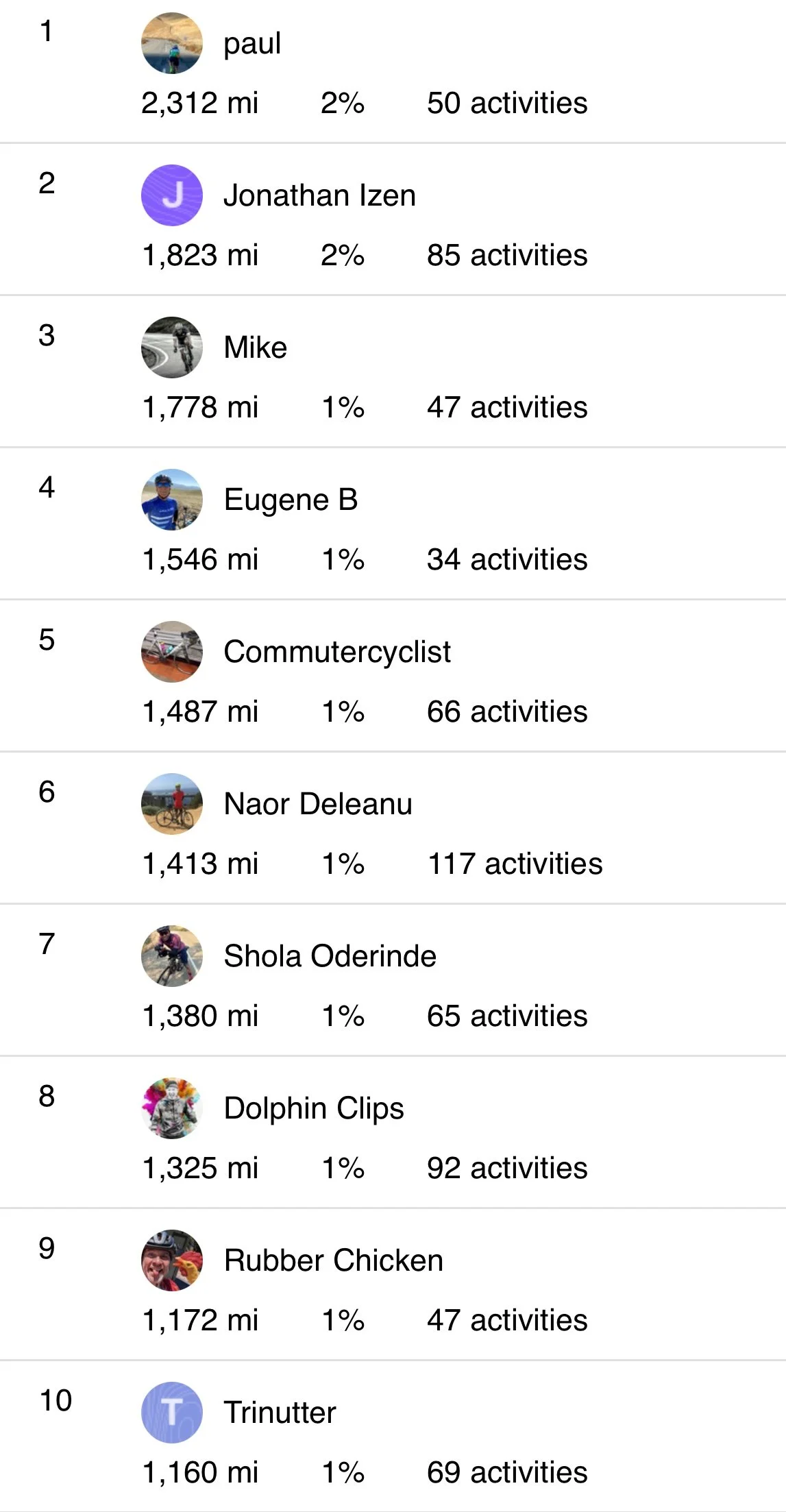Tap Jonathan Izen's purple J avatar
The height and width of the screenshot is (1512, 786).
click(171, 195)
